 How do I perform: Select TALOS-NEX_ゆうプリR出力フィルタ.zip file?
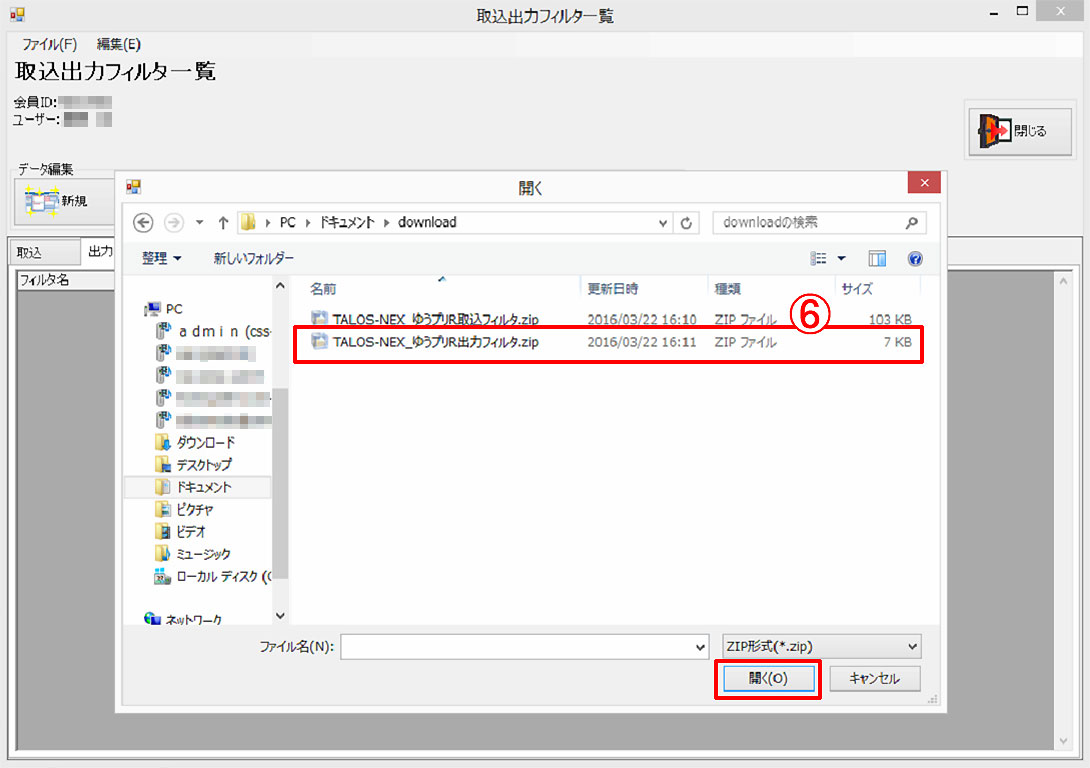[608, 342]
